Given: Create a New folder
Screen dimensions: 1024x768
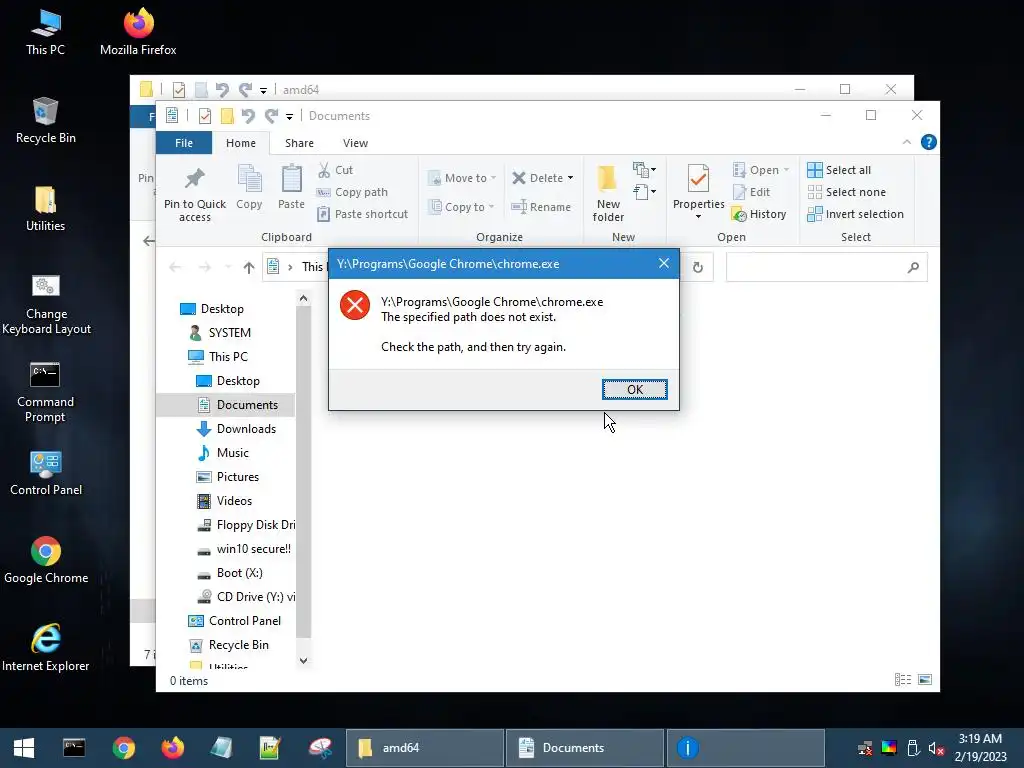Looking at the screenshot, I should (608, 193).
